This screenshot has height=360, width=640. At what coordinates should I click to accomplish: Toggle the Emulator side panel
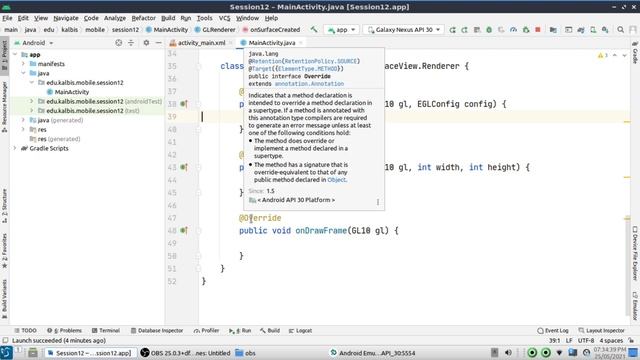pyautogui.click(x=635, y=306)
